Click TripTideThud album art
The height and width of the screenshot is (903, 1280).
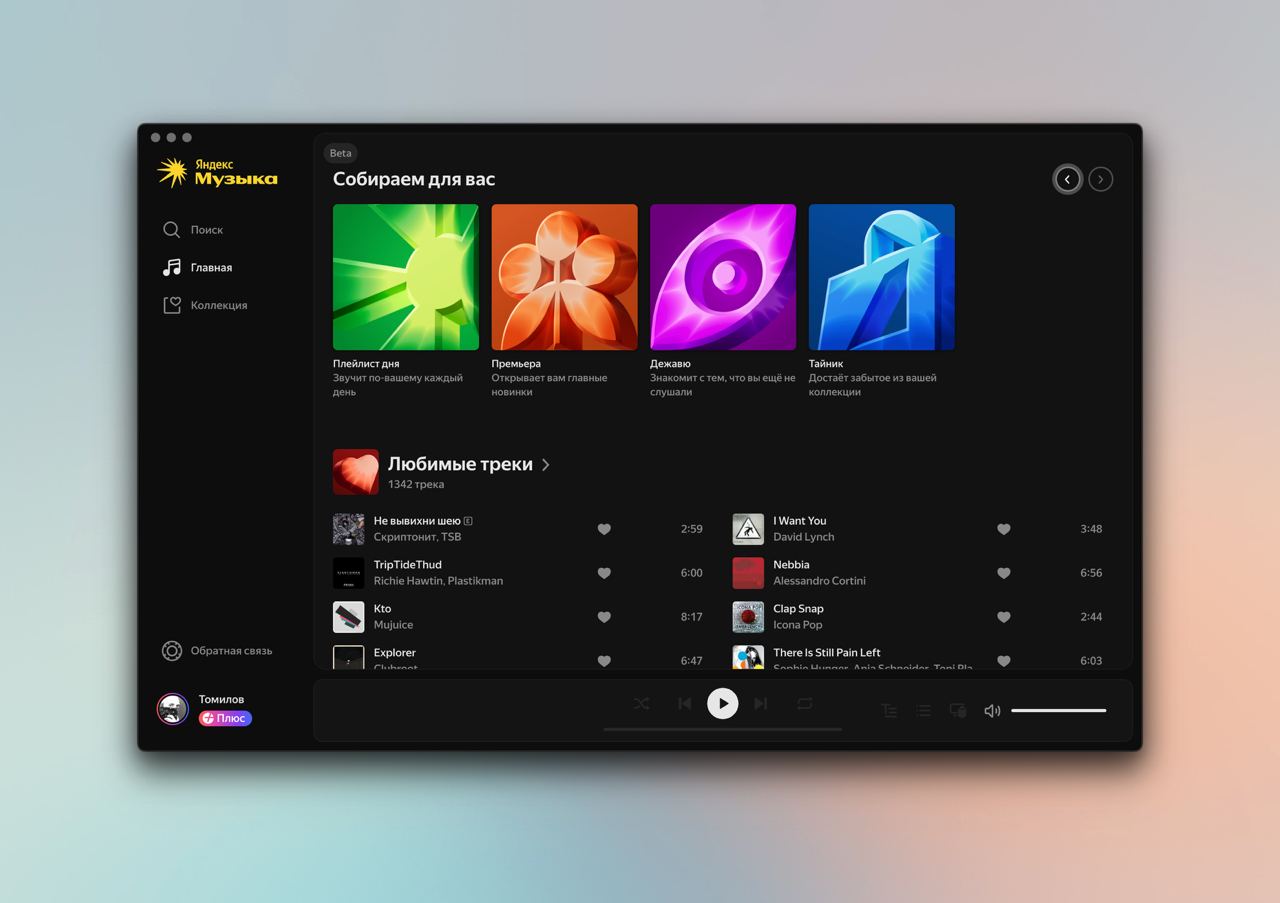348,573
